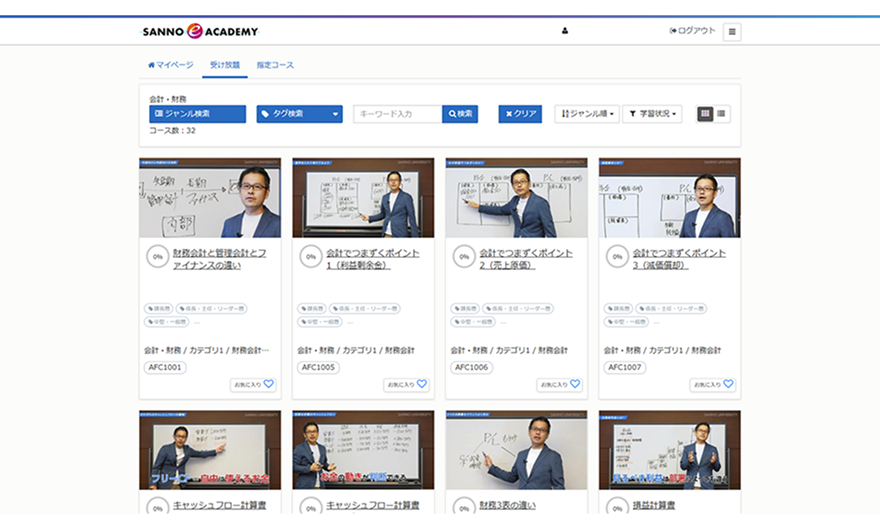
Task: Open the ジャンル検索 button
Action: [197, 114]
